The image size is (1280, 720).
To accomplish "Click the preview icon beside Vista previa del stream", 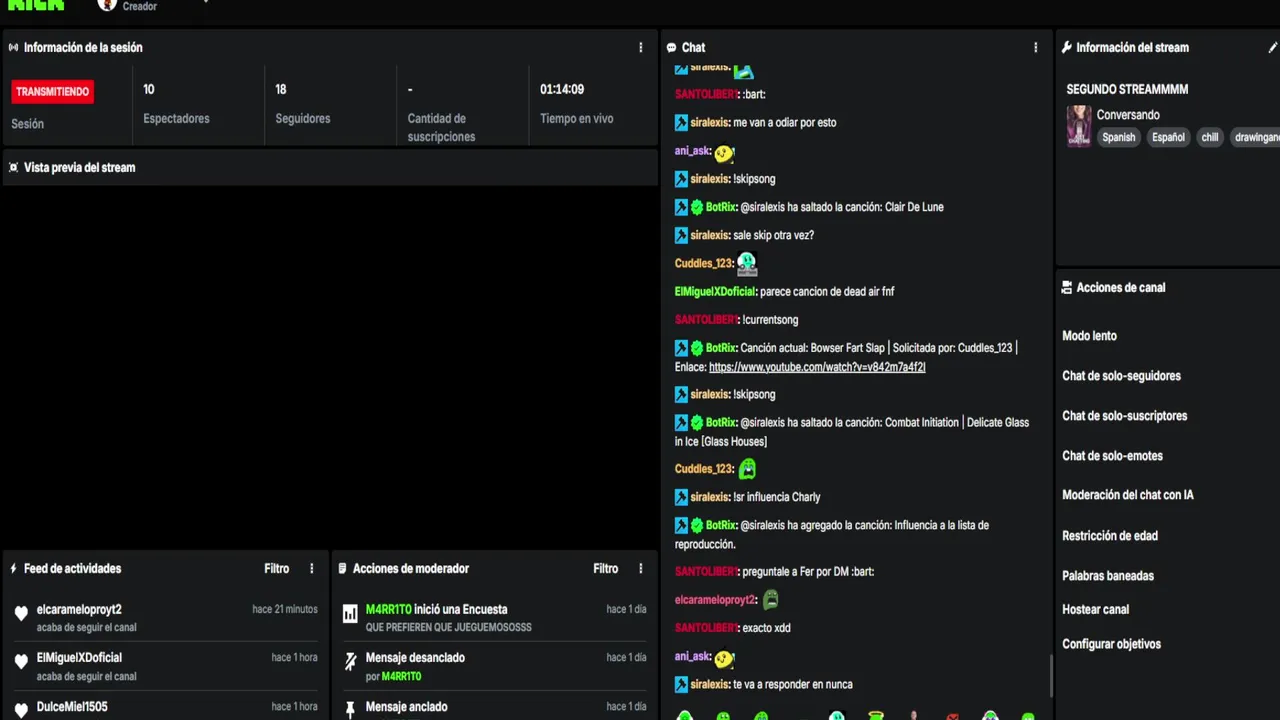I will tap(13, 167).
